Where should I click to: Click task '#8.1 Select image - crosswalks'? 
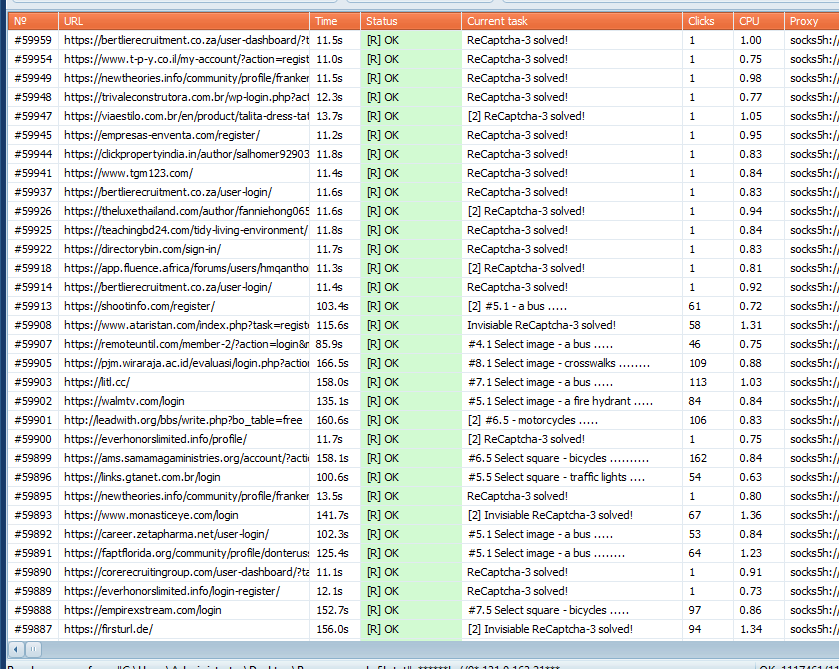[x=559, y=363]
